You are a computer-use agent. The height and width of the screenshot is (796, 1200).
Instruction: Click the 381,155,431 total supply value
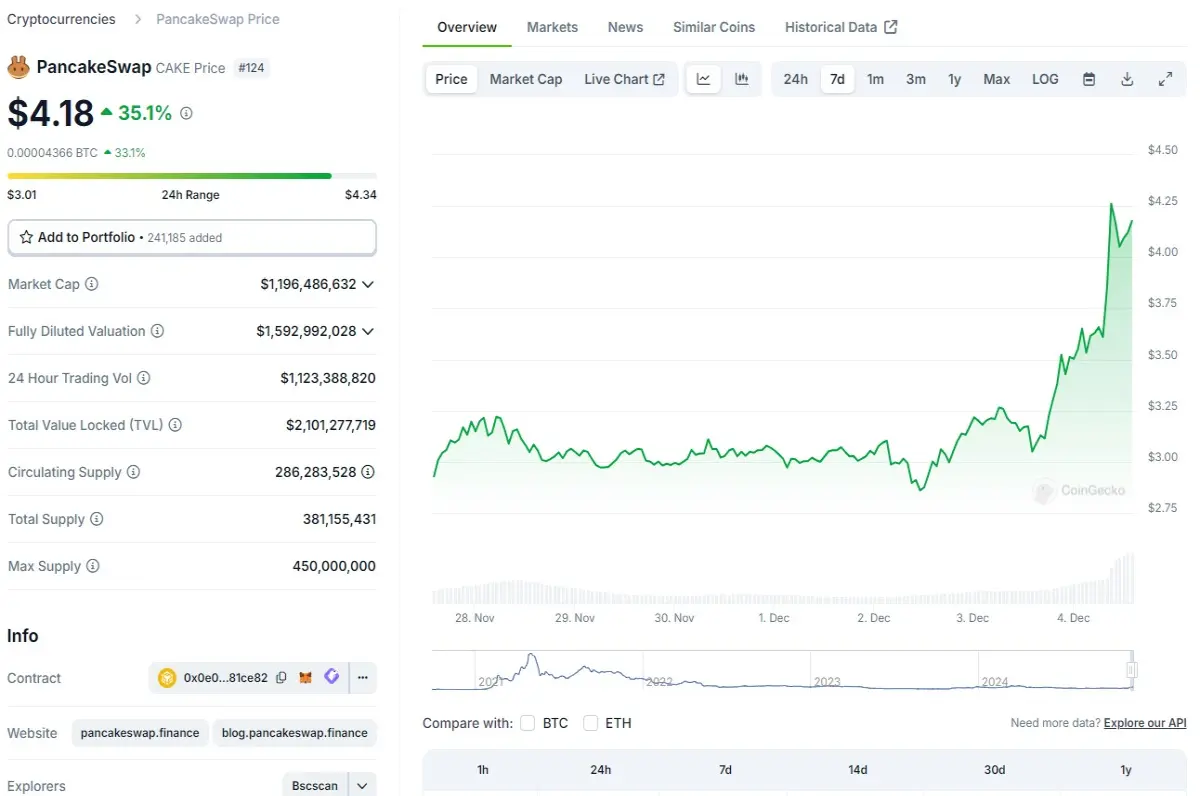[x=339, y=519]
